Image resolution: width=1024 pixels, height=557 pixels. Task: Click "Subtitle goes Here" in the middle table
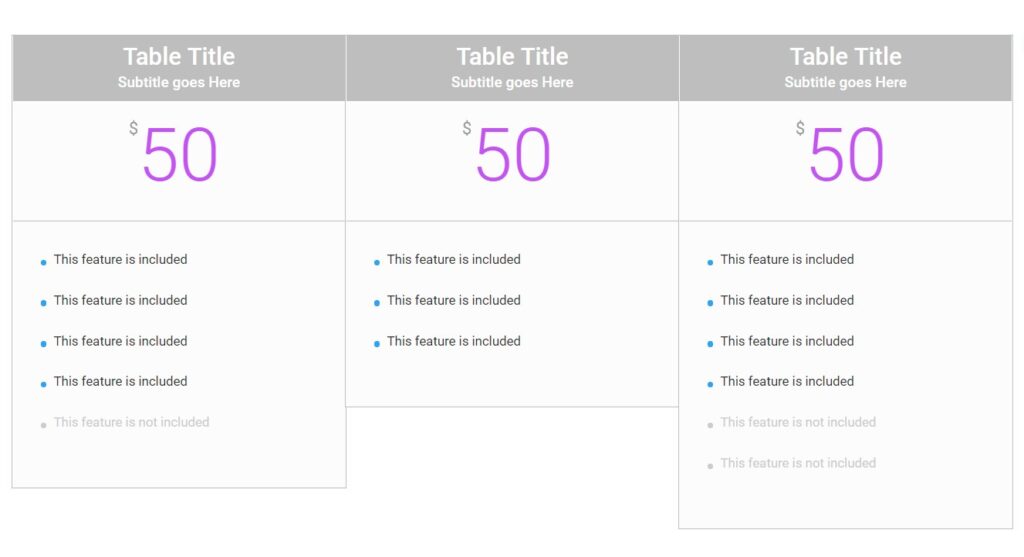(512, 83)
